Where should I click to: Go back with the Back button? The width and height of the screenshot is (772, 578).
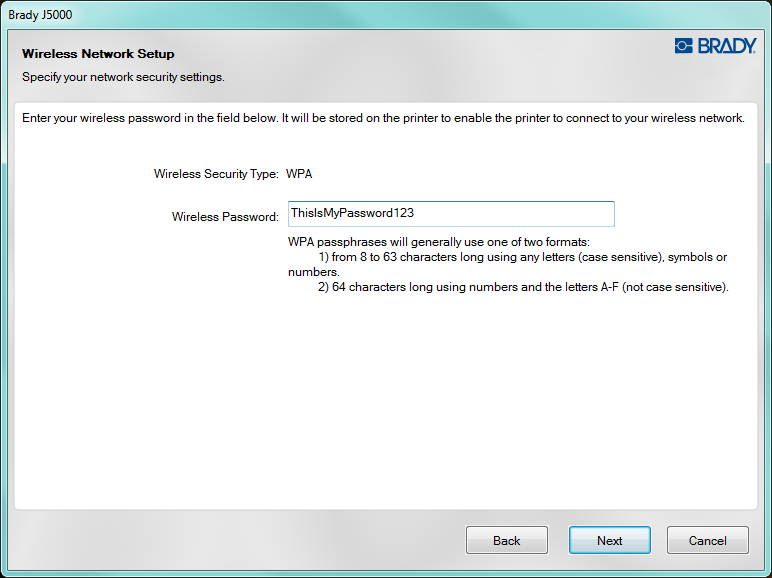click(506, 540)
